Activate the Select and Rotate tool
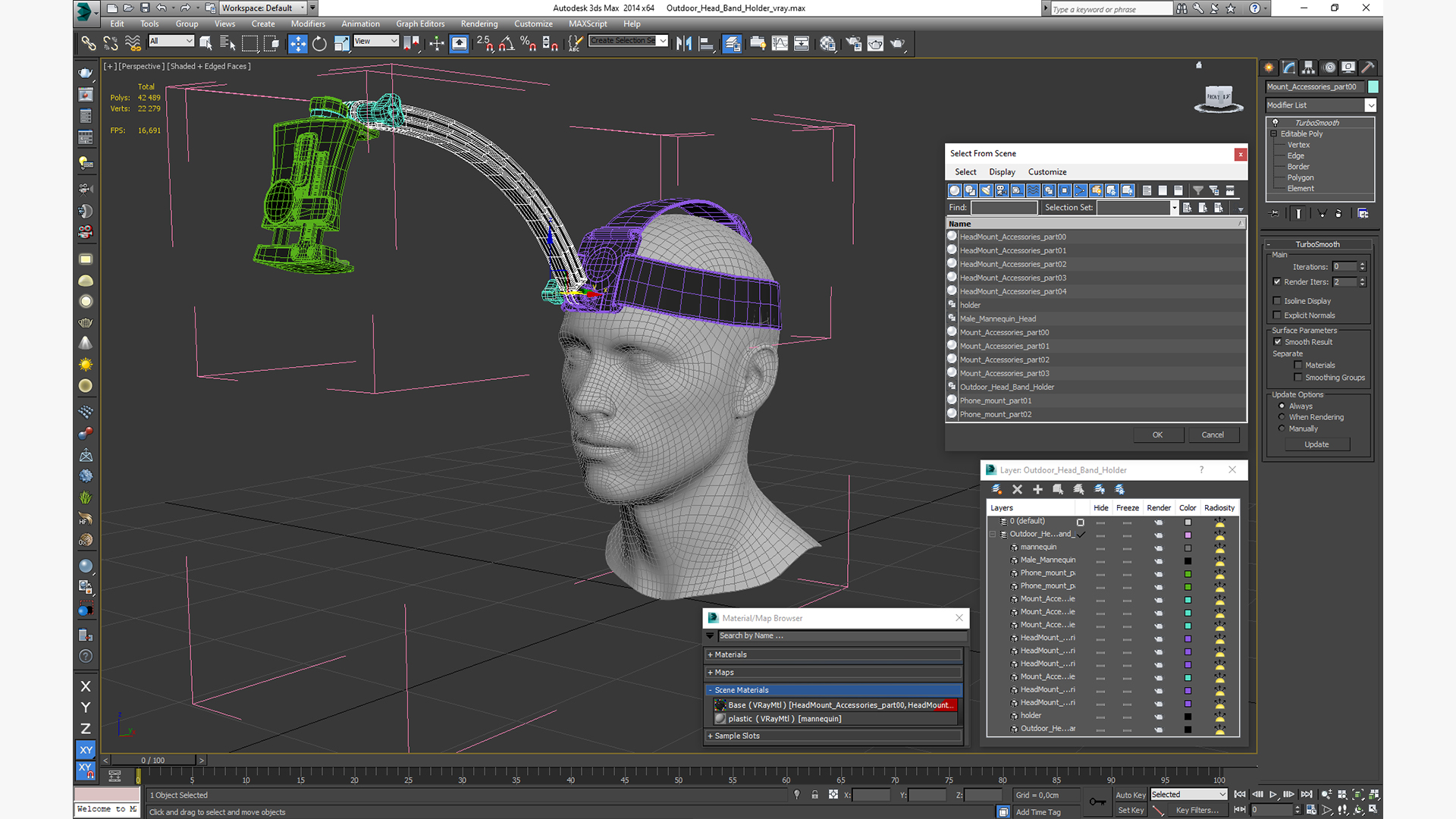This screenshot has width=1456, height=819. [319, 43]
